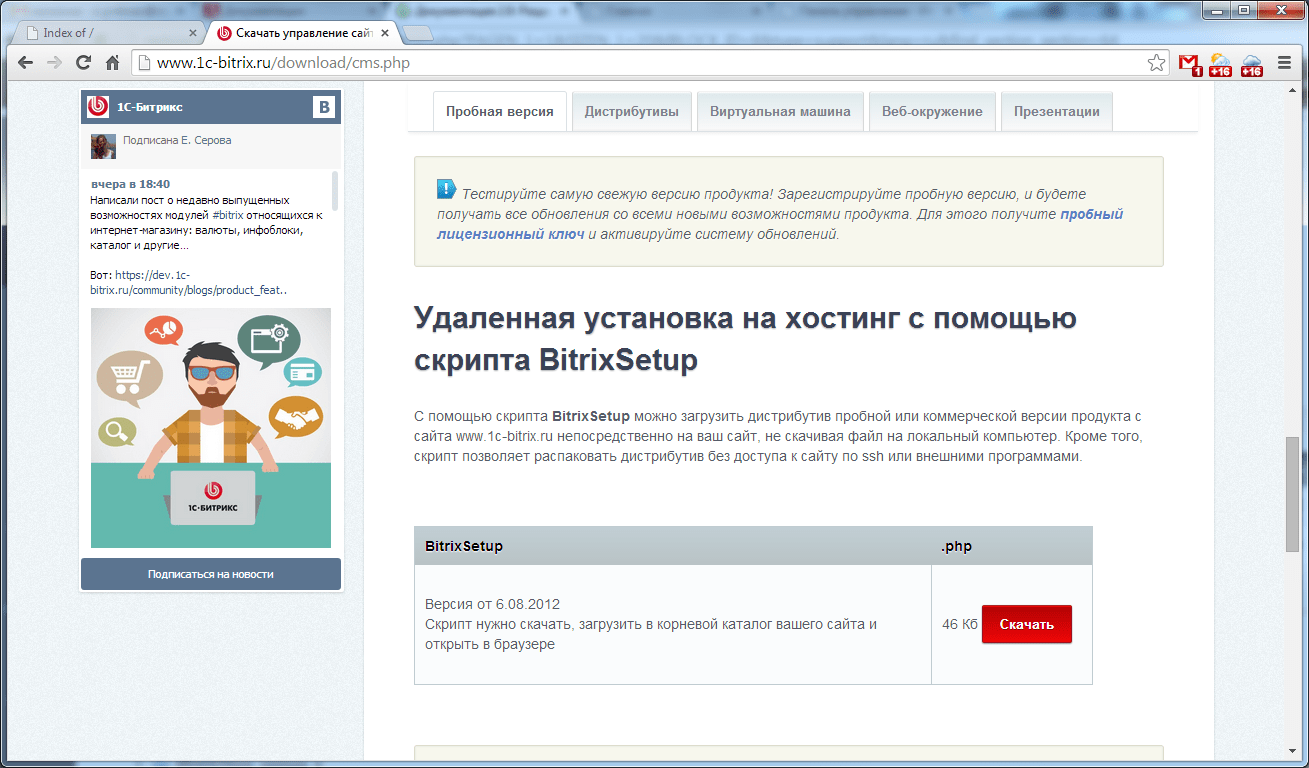Open the browser home page icon
The height and width of the screenshot is (768, 1309).
point(113,62)
